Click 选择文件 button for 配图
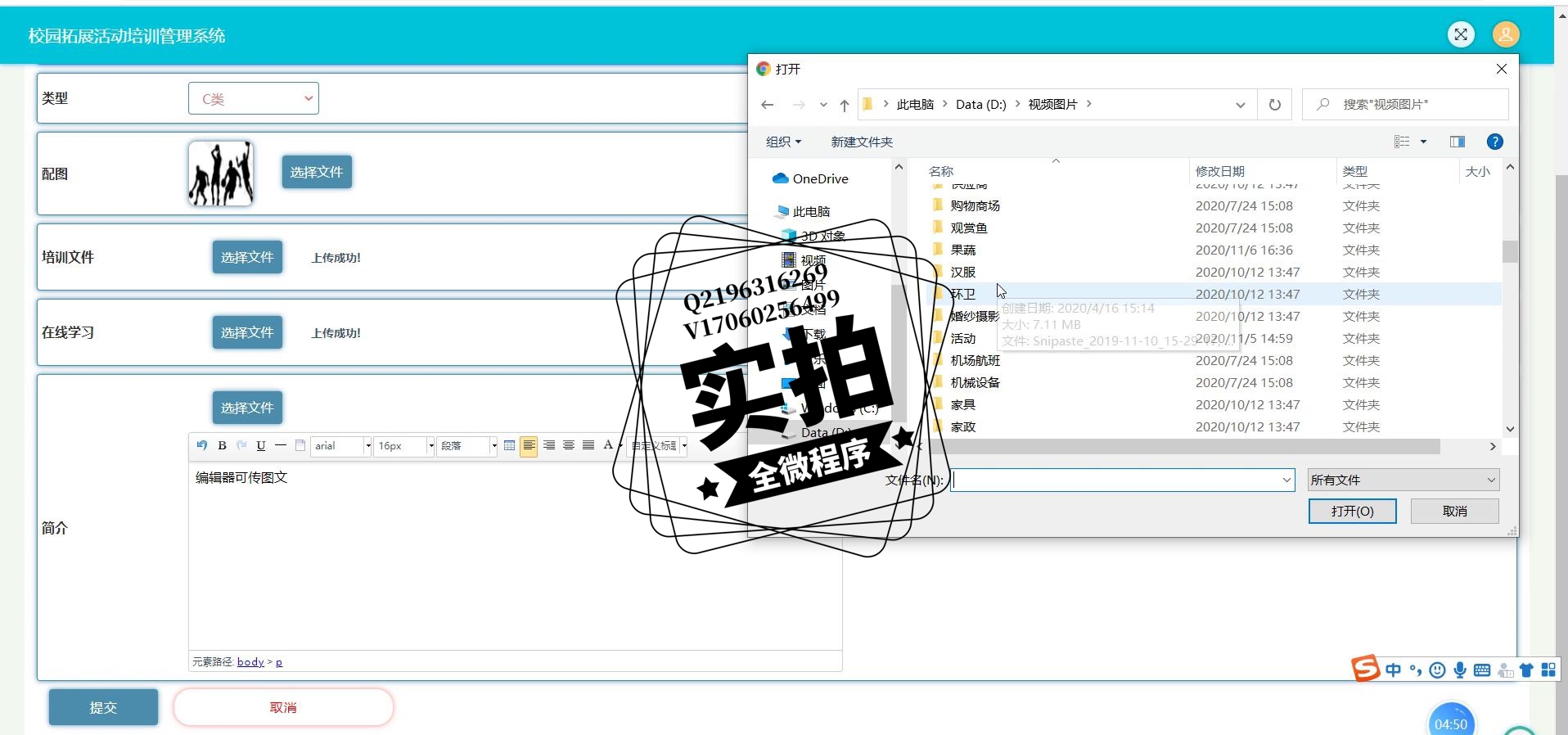The image size is (1568, 735). click(317, 172)
